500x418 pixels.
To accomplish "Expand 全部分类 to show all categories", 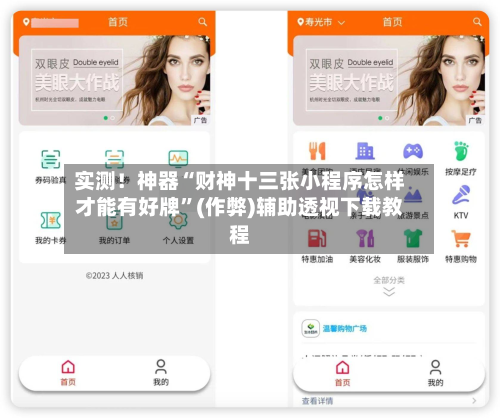I will point(389,286).
